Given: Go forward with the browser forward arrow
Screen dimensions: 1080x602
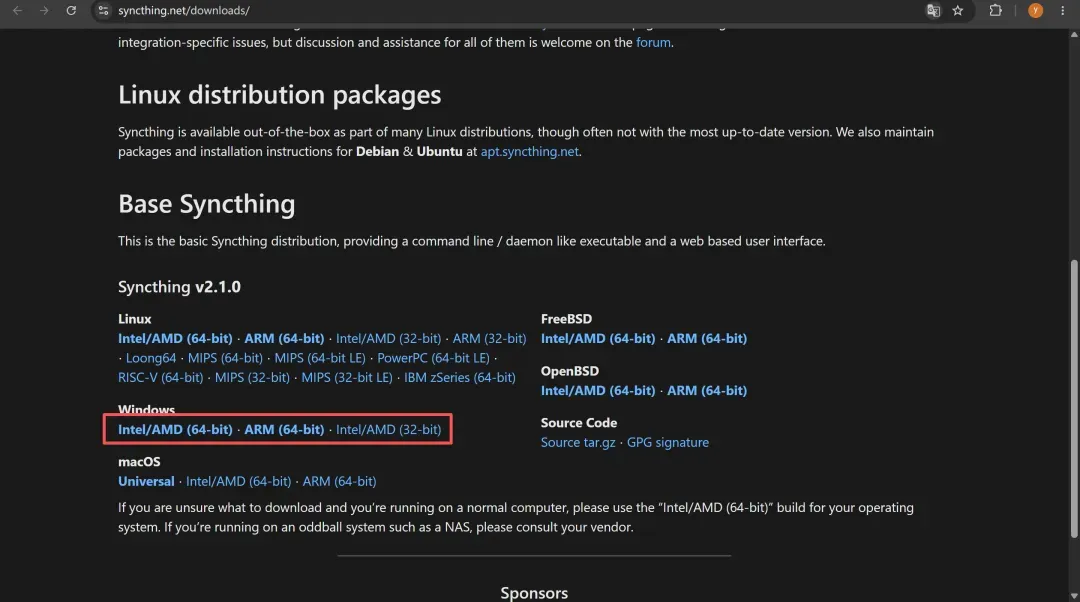Looking at the screenshot, I should click(x=44, y=10).
